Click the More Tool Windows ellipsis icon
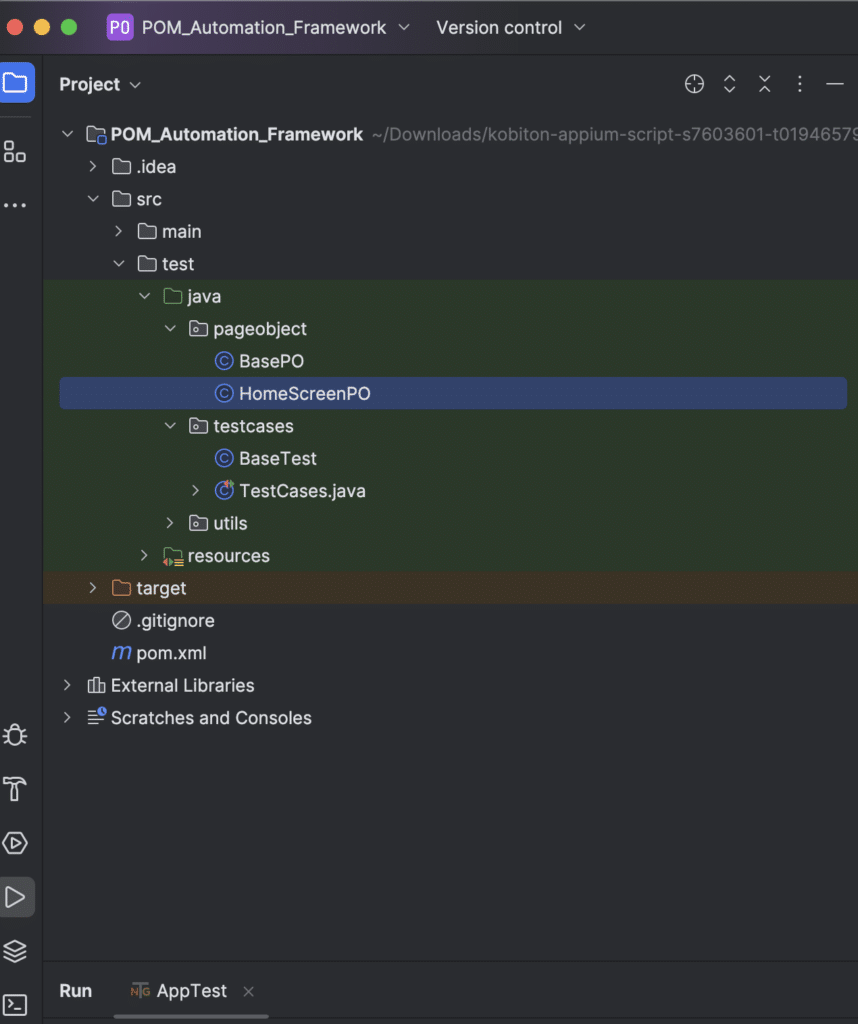 coord(17,204)
